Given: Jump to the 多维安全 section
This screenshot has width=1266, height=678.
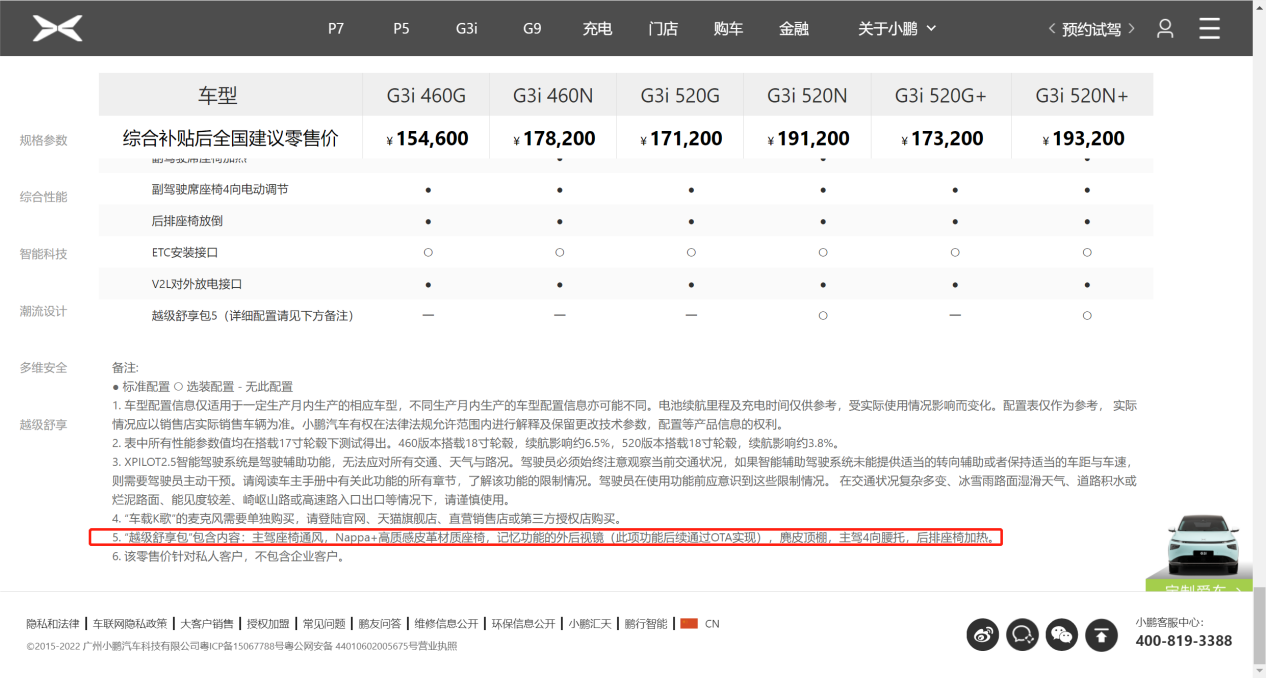Looking at the screenshot, I should (x=44, y=368).
